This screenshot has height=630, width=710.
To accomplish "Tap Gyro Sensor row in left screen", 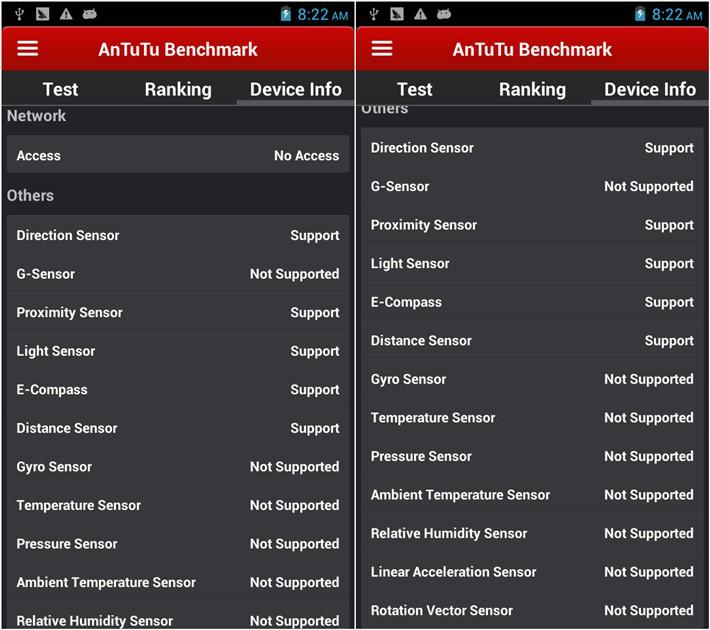I will (x=178, y=466).
